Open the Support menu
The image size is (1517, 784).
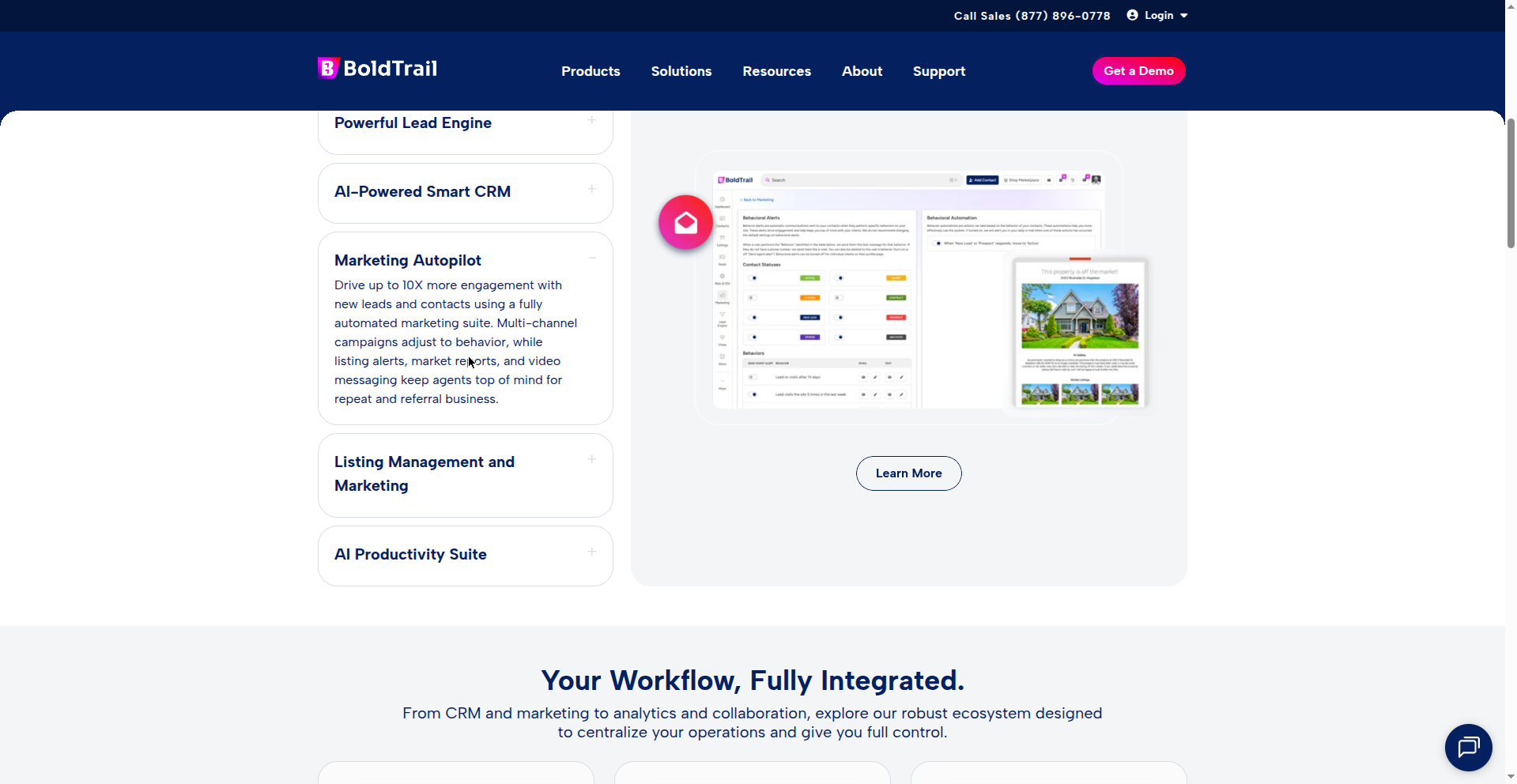click(x=939, y=71)
